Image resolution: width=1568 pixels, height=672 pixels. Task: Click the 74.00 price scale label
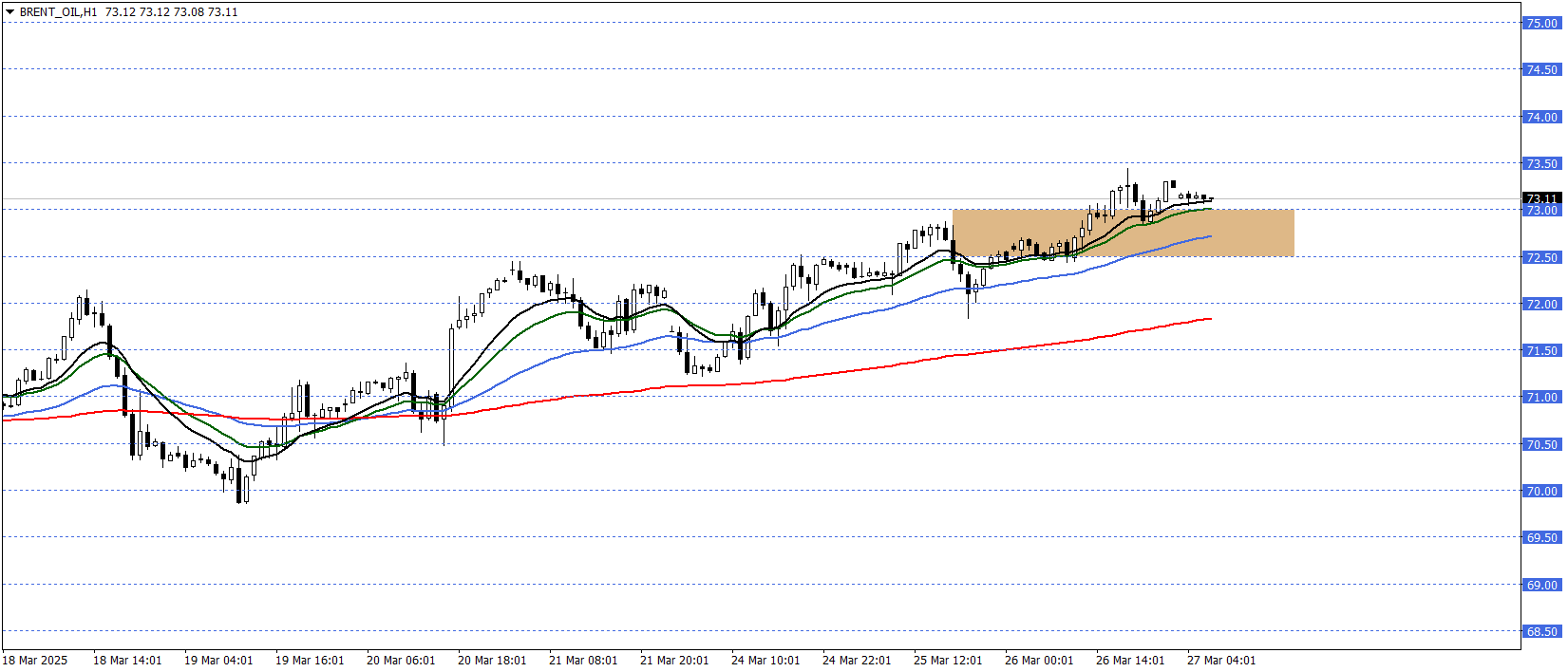click(1541, 117)
